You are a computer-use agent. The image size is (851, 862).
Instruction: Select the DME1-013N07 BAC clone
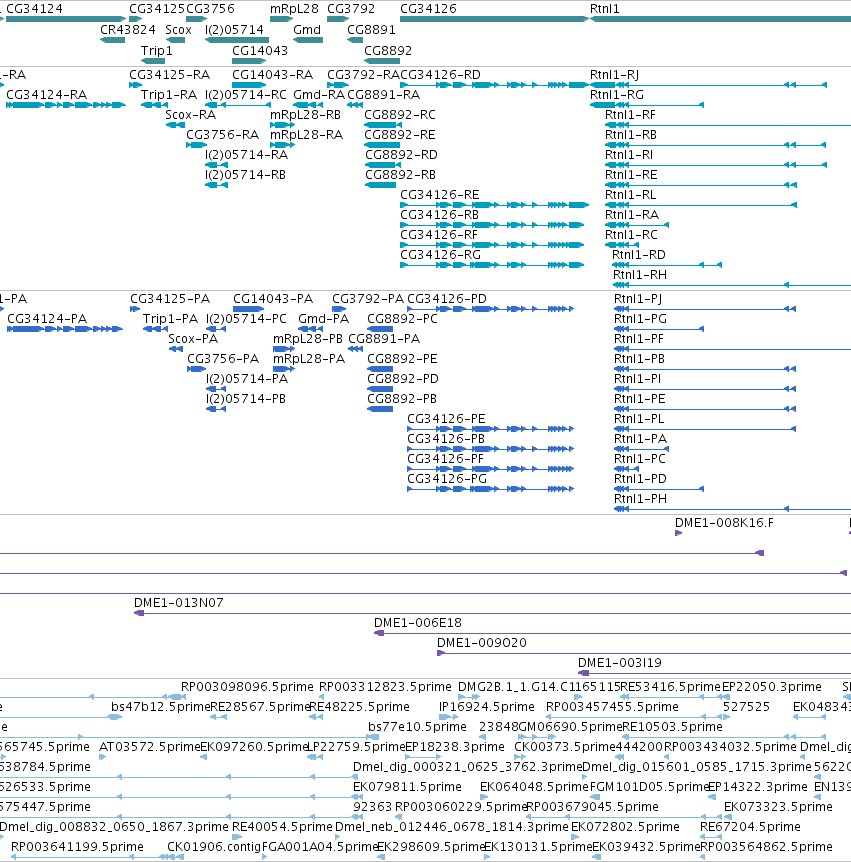pyautogui.click(x=493, y=613)
